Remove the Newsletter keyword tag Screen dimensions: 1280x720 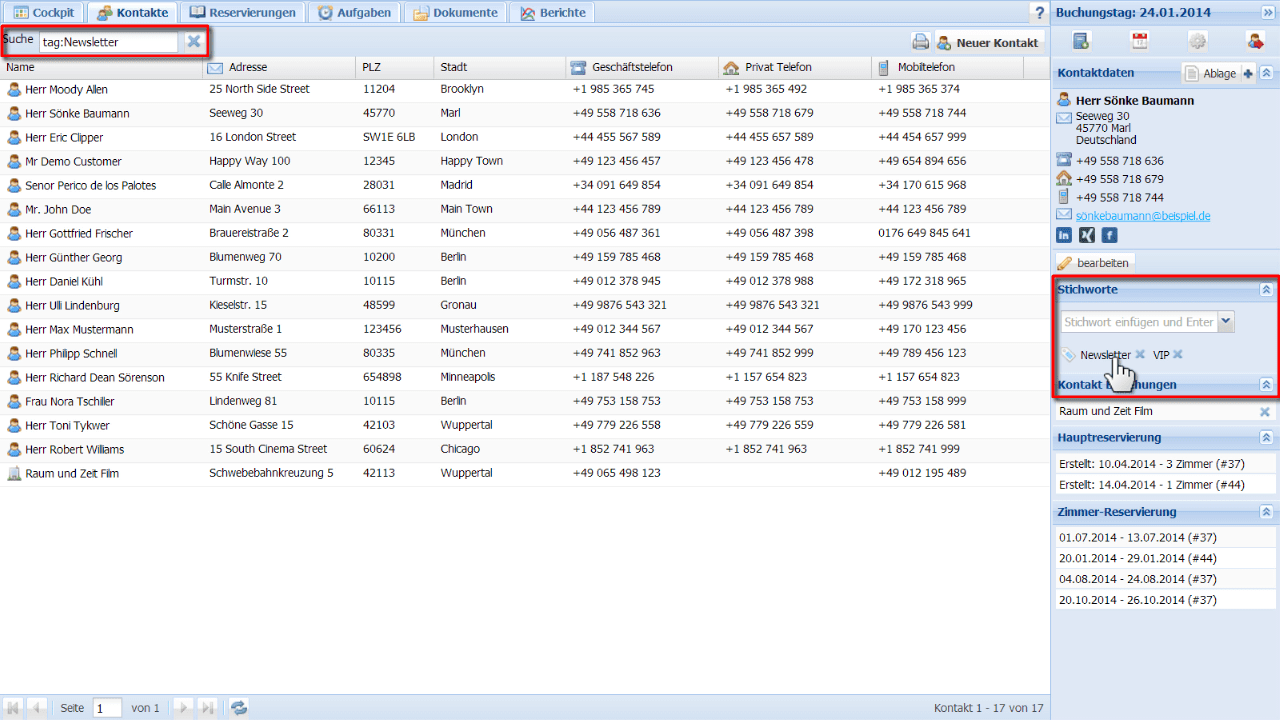1140,354
